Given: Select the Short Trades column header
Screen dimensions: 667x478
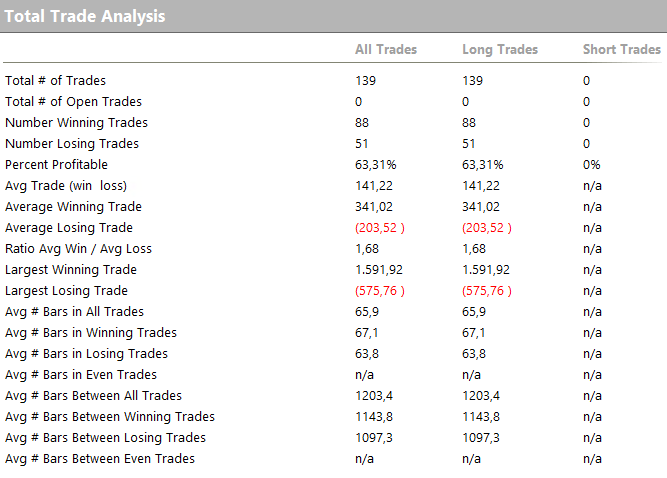Looking at the screenshot, I should click(x=621, y=49).
